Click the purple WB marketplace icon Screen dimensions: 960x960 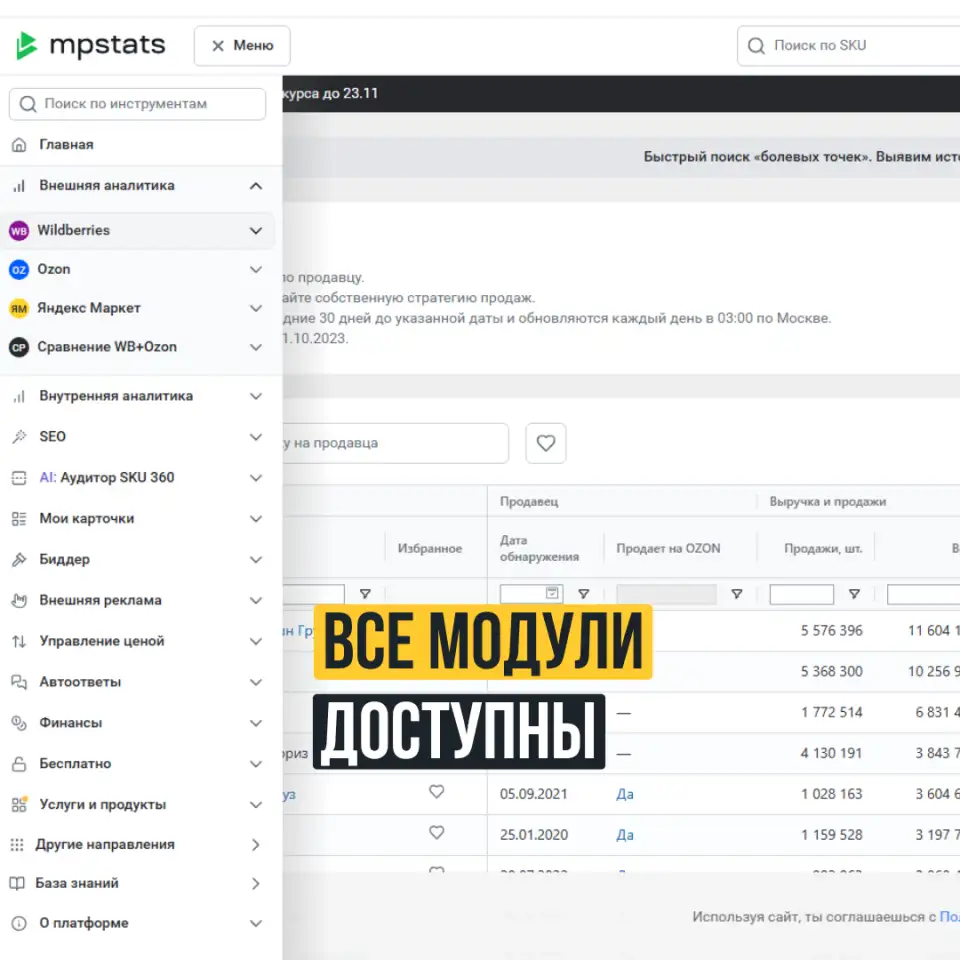[x=19, y=231]
